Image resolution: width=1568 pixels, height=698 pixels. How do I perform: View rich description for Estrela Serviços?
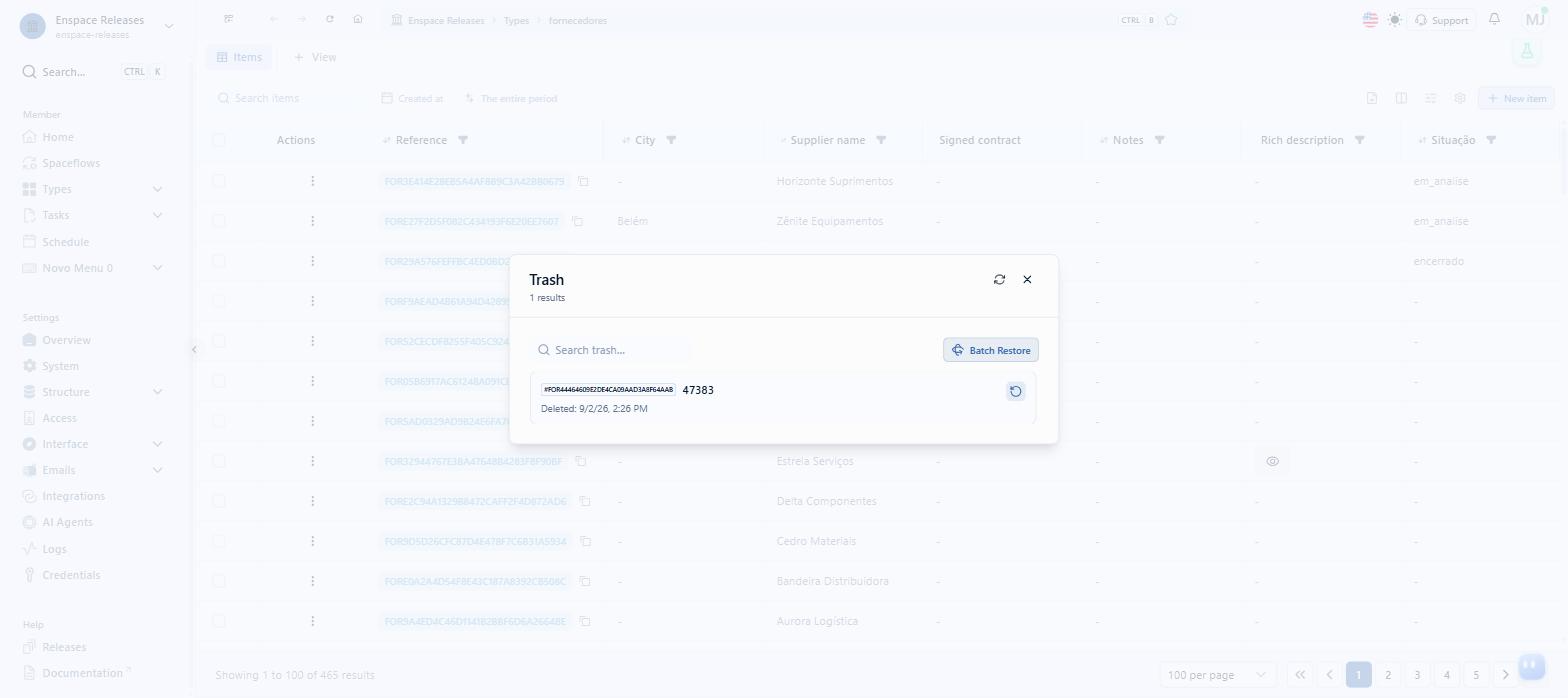point(1272,461)
